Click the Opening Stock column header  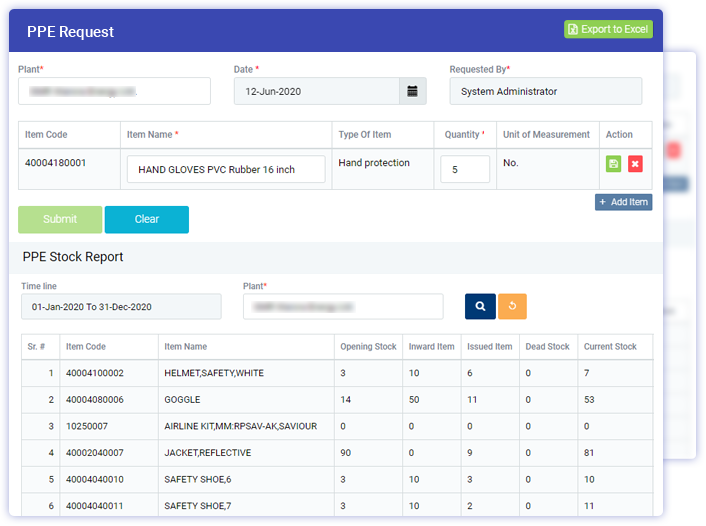pyautogui.click(x=368, y=347)
